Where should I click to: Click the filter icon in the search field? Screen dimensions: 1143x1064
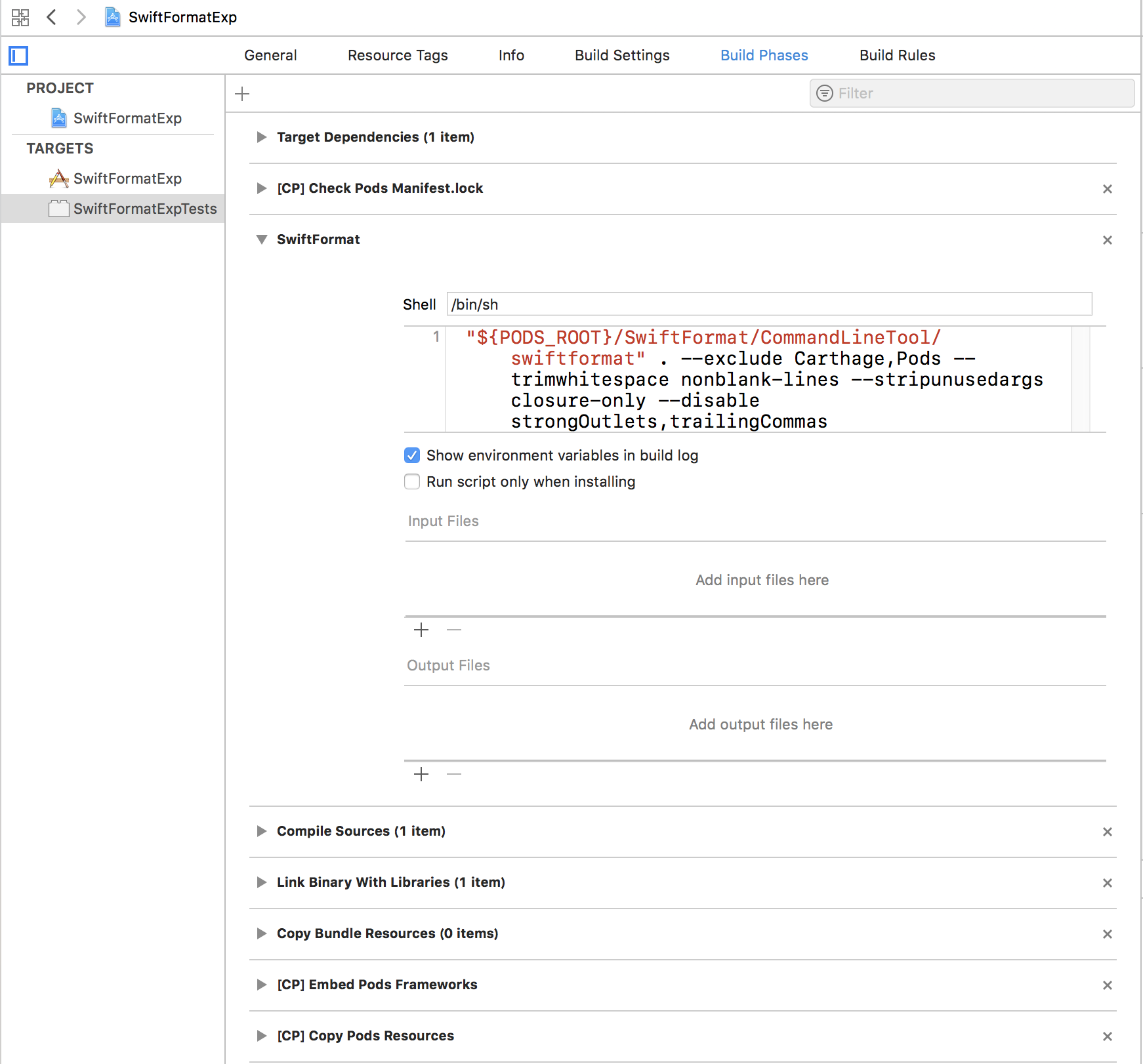pos(824,93)
